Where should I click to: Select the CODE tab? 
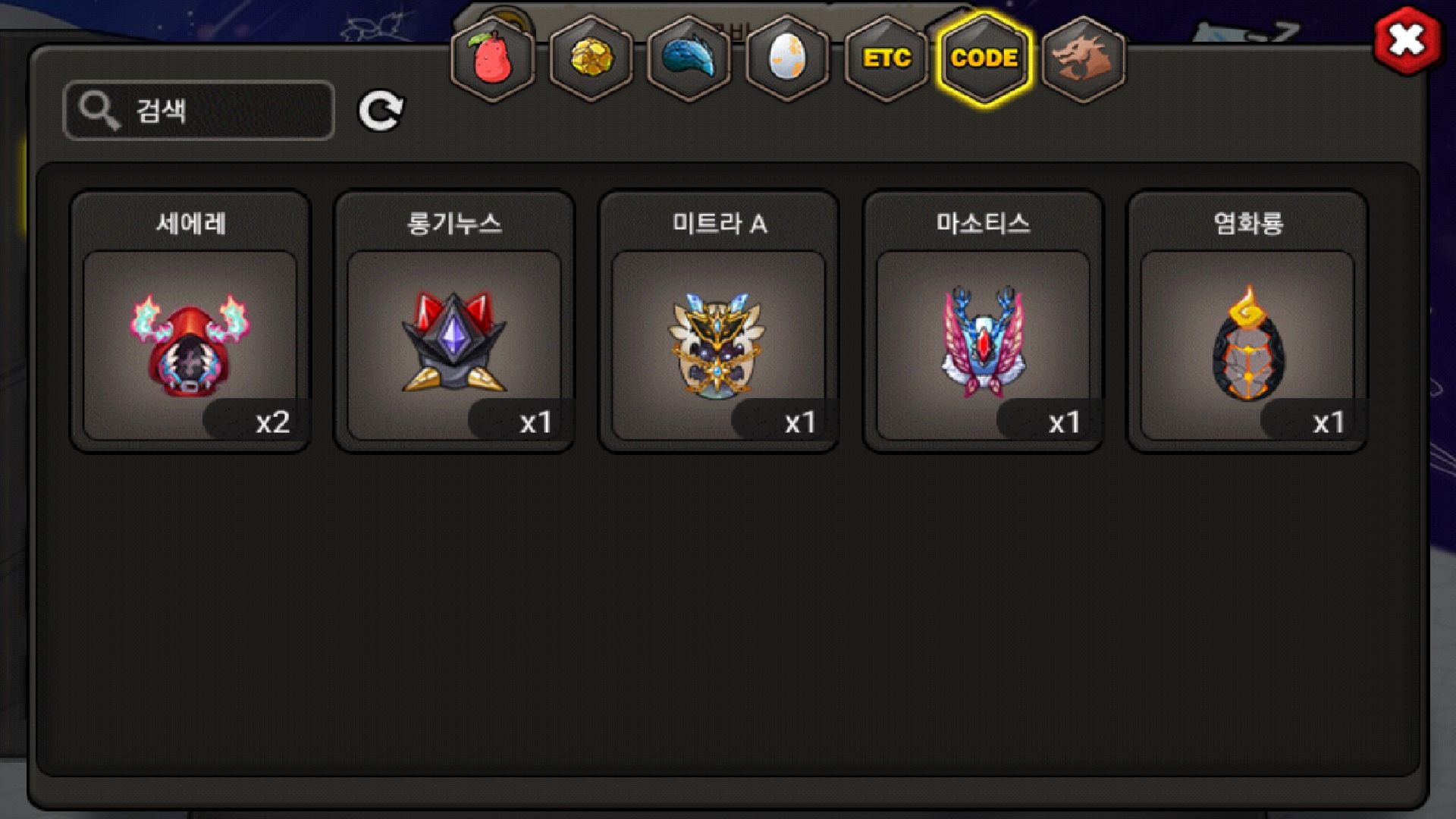[x=984, y=58]
